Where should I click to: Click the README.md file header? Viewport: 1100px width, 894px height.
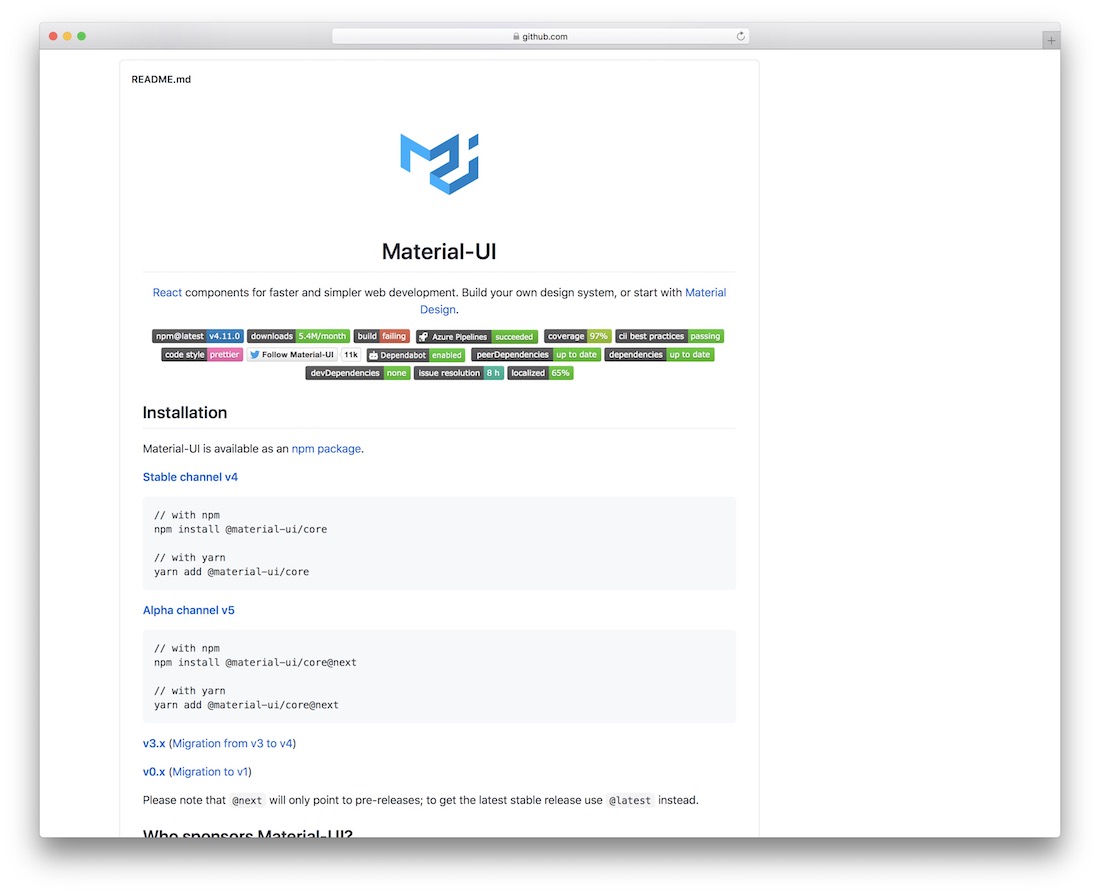click(161, 79)
